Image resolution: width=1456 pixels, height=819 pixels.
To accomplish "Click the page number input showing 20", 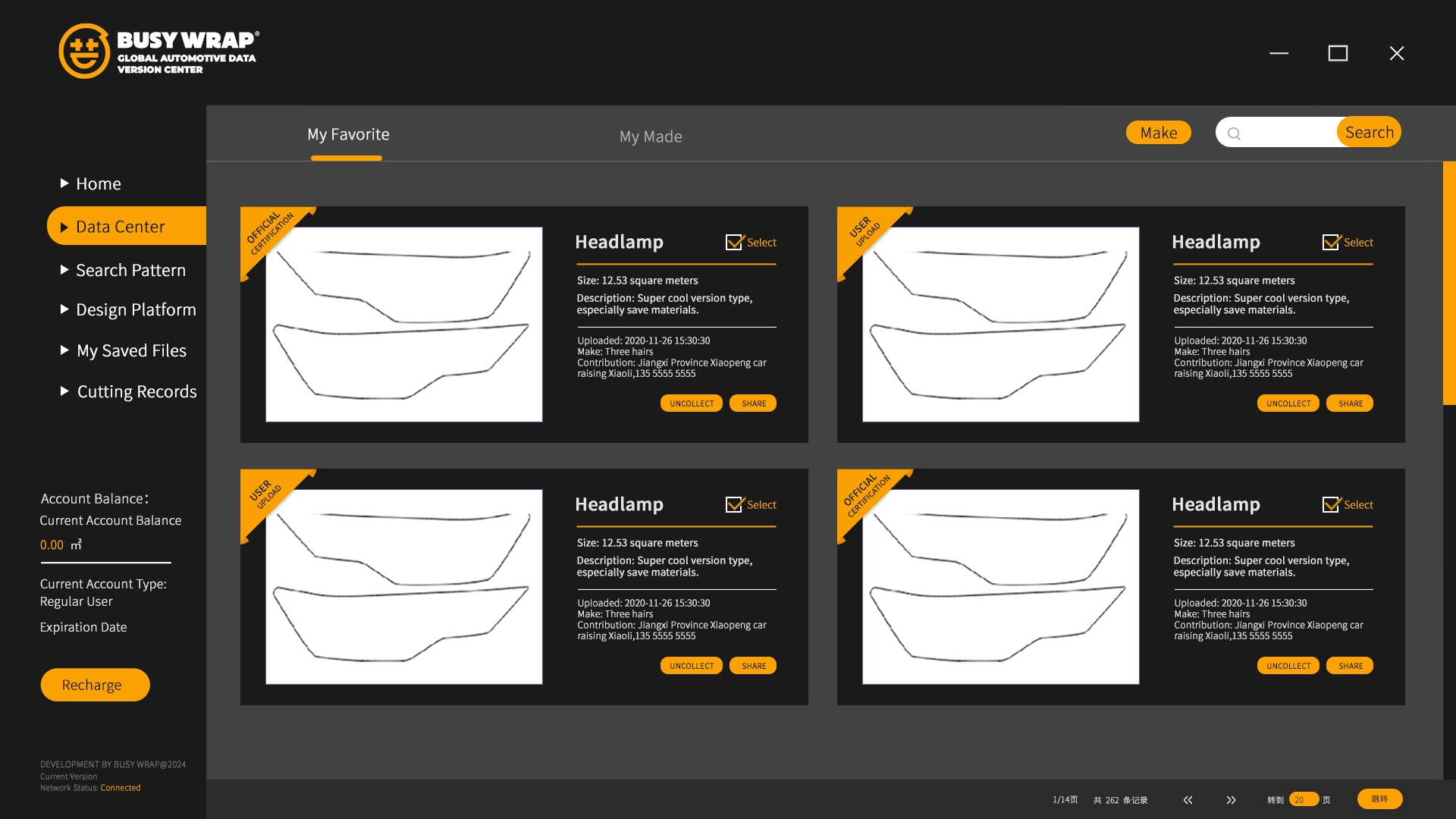I will click(1304, 799).
